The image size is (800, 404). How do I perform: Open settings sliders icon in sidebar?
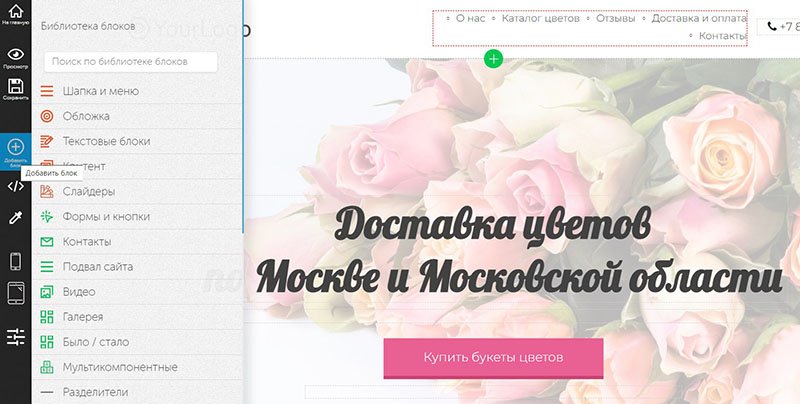[x=16, y=337]
